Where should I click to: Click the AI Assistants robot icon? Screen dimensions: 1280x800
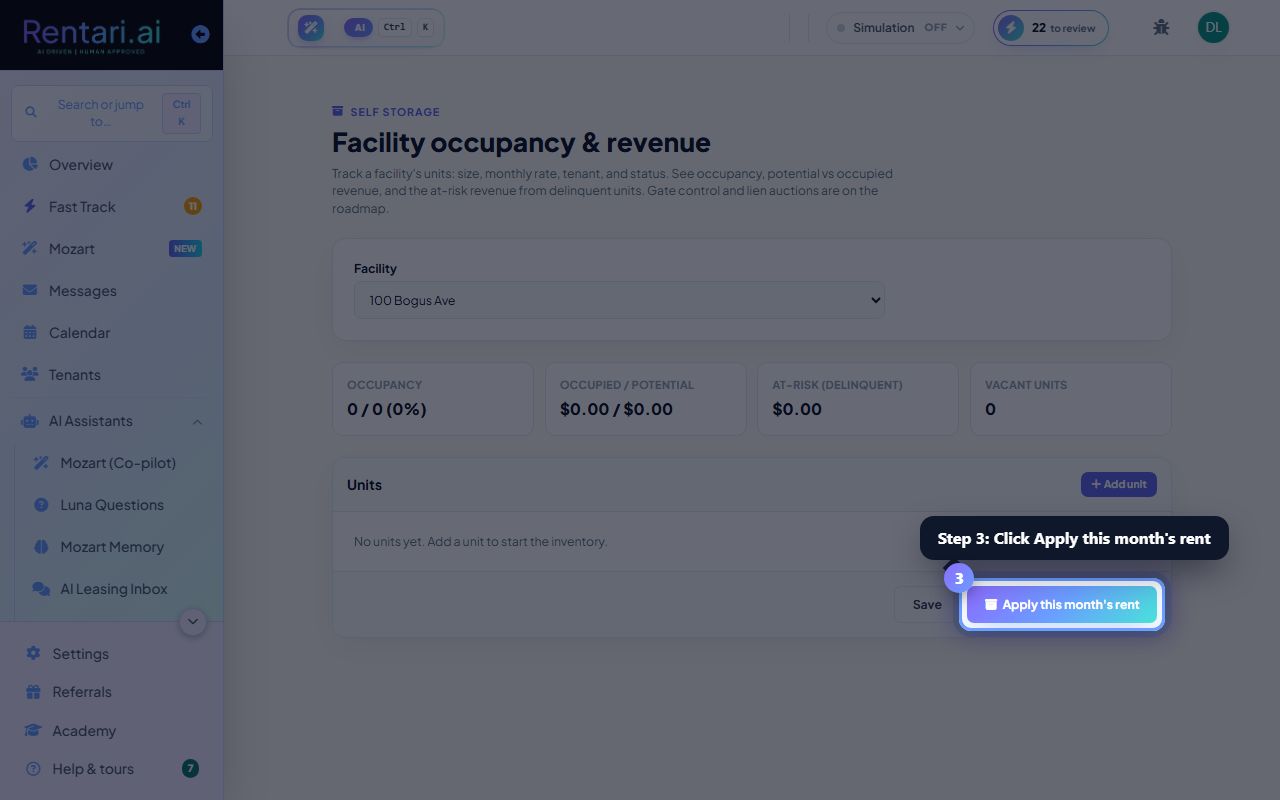pyautogui.click(x=30, y=421)
